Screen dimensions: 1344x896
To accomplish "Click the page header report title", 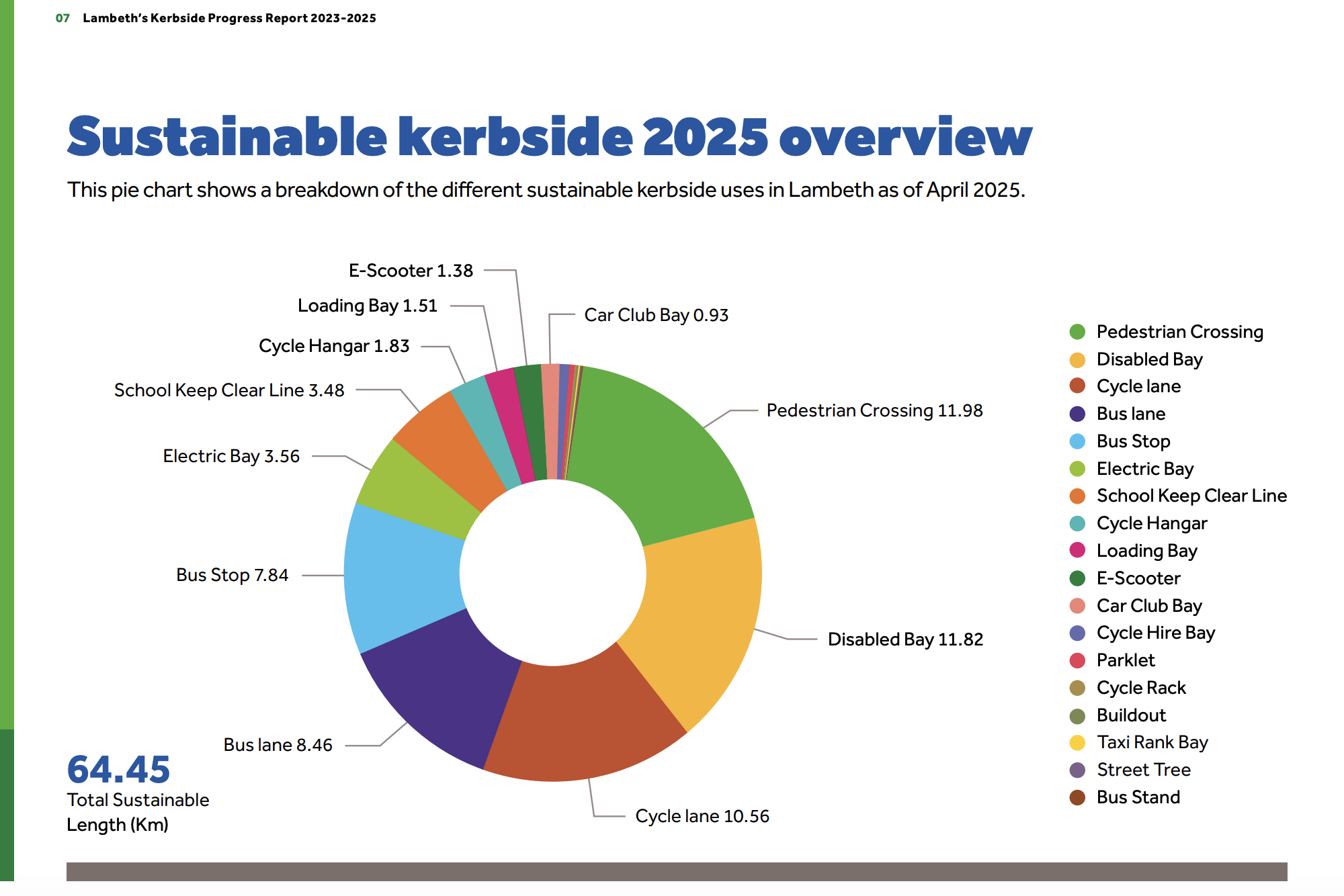I will (229, 18).
